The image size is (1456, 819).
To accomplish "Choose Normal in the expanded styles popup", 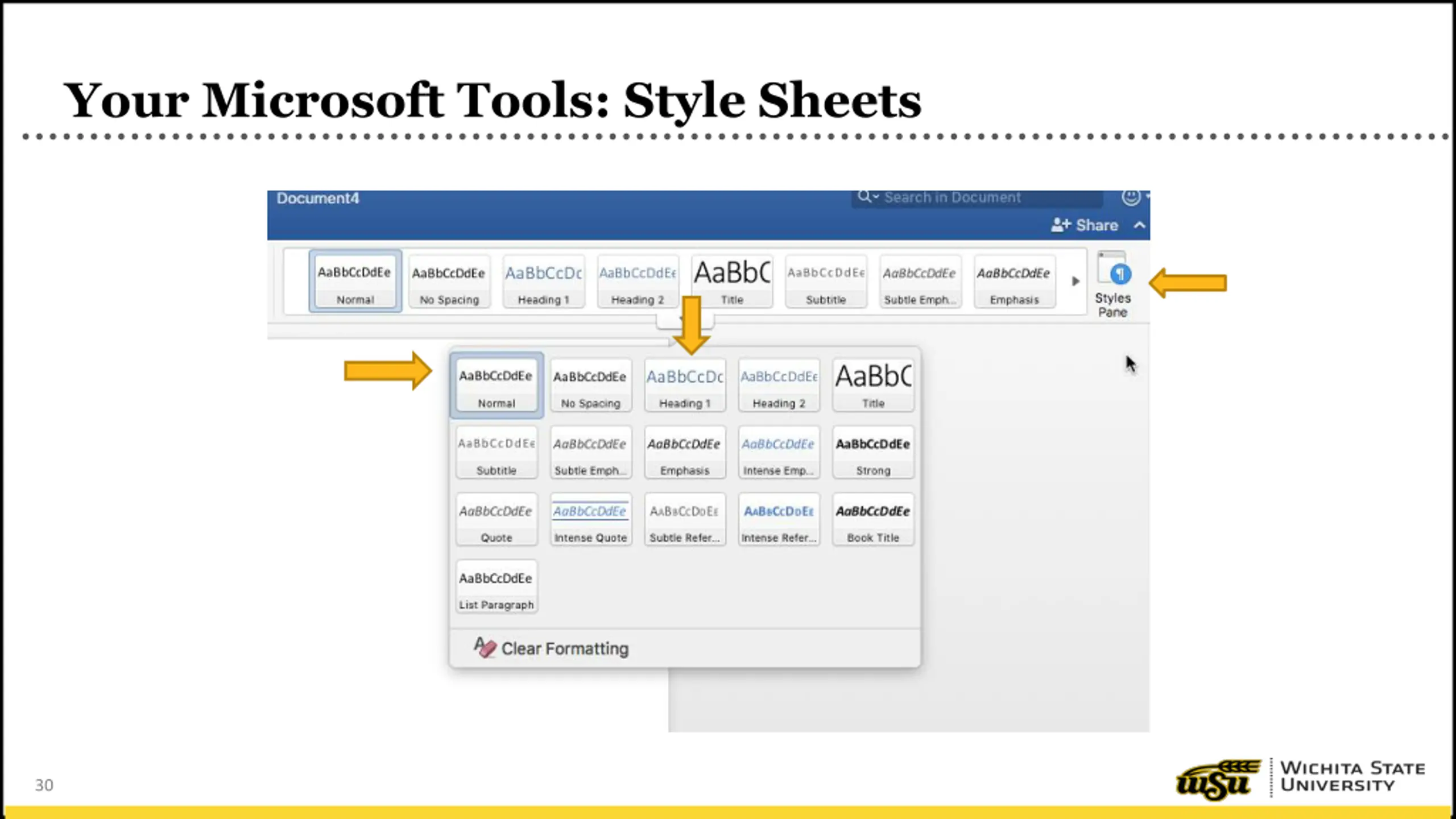I will 497,385.
